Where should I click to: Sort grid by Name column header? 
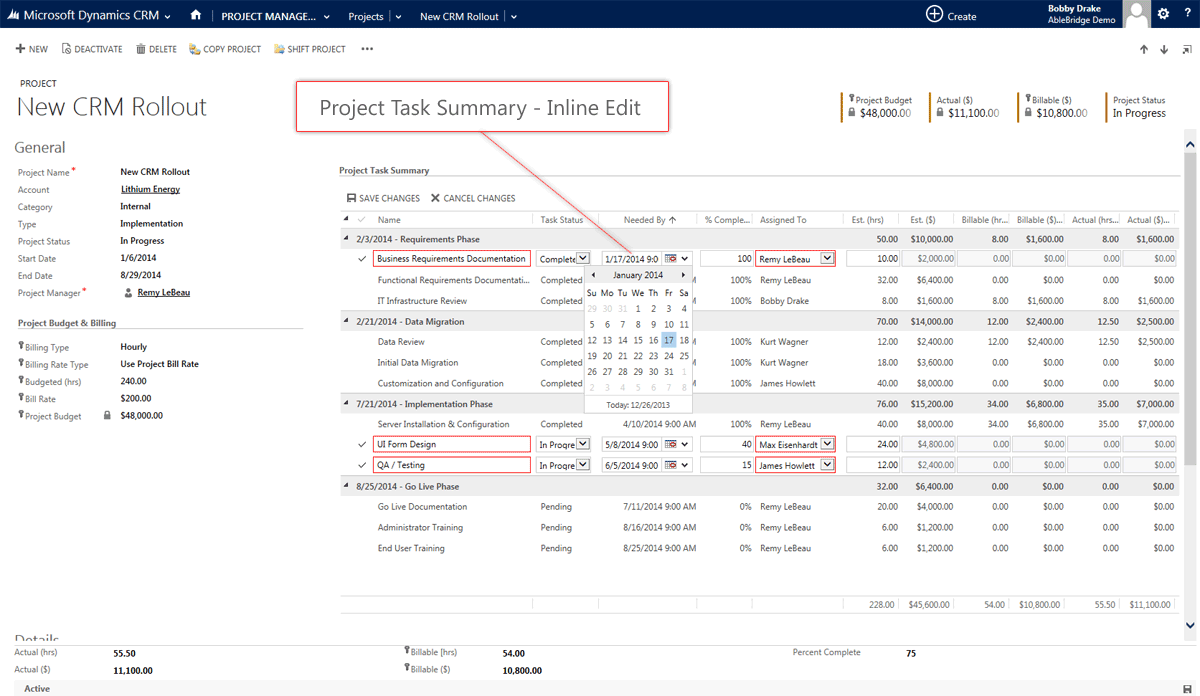(389, 219)
